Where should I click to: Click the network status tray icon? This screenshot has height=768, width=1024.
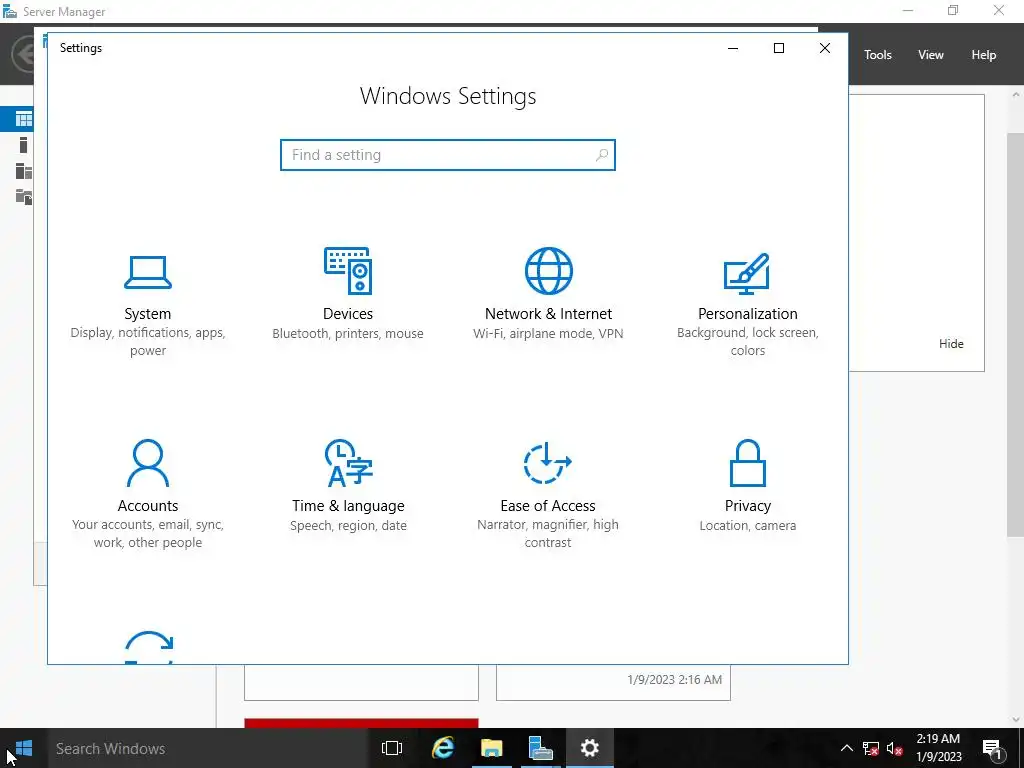871,748
